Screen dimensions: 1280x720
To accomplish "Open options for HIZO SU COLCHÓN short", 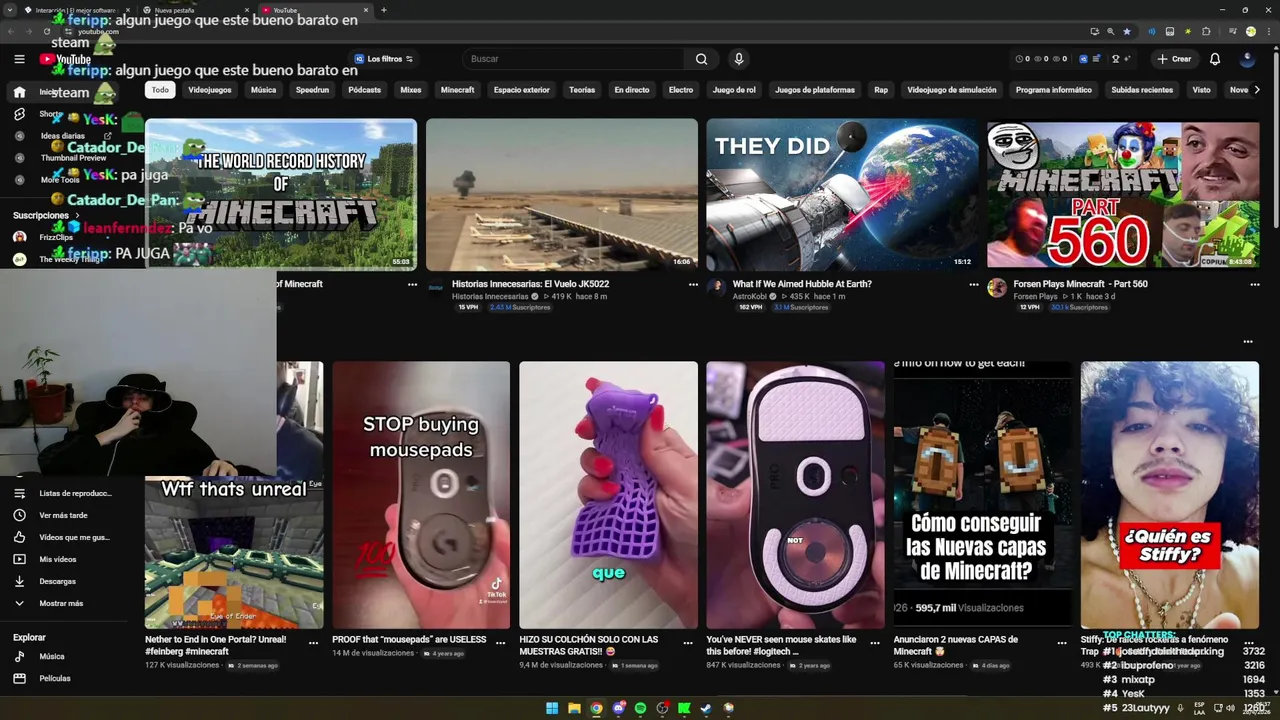I will point(688,643).
